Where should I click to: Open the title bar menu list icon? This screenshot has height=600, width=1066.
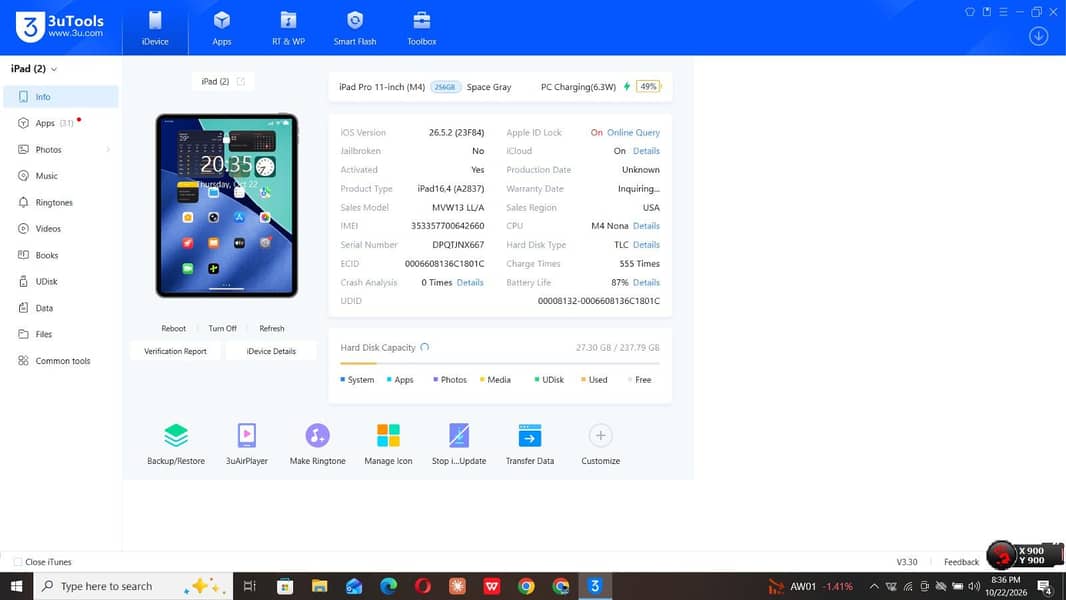coord(1003,12)
